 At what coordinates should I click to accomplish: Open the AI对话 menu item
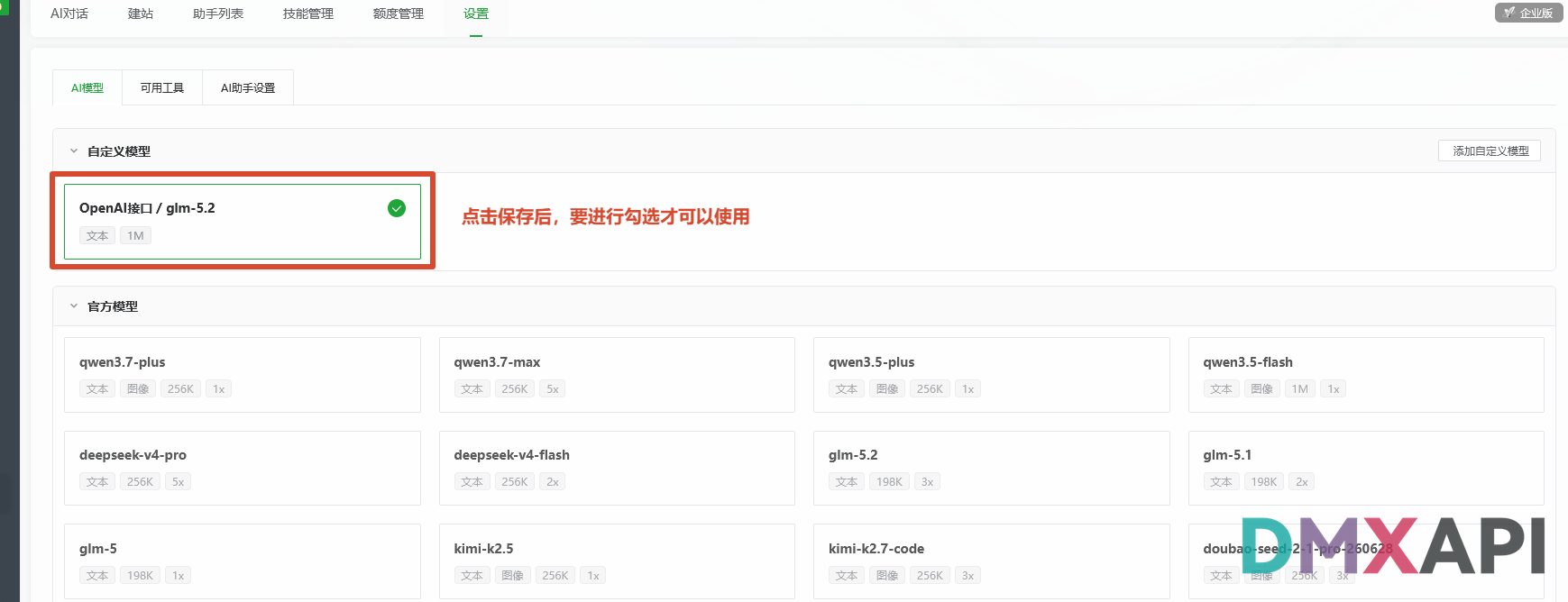click(x=69, y=14)
